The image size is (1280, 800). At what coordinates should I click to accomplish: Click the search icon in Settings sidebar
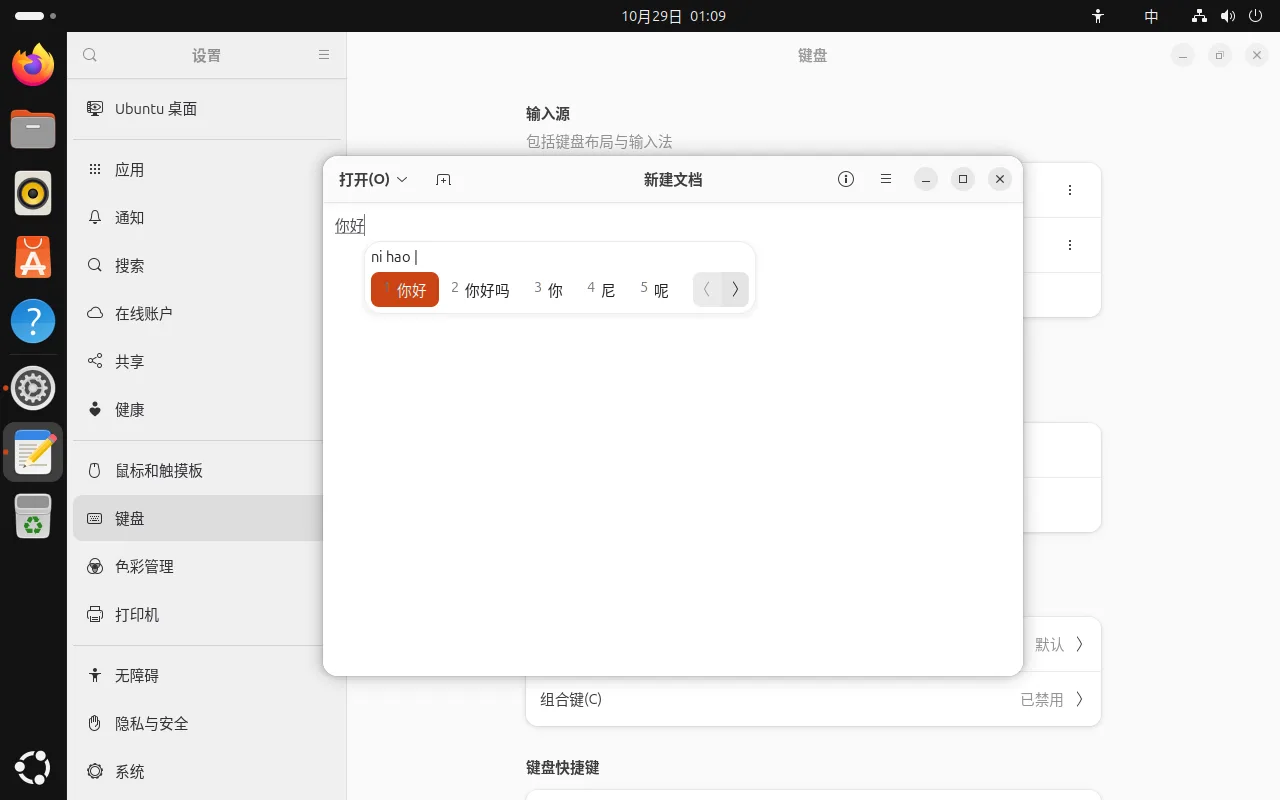pos(90,55)
